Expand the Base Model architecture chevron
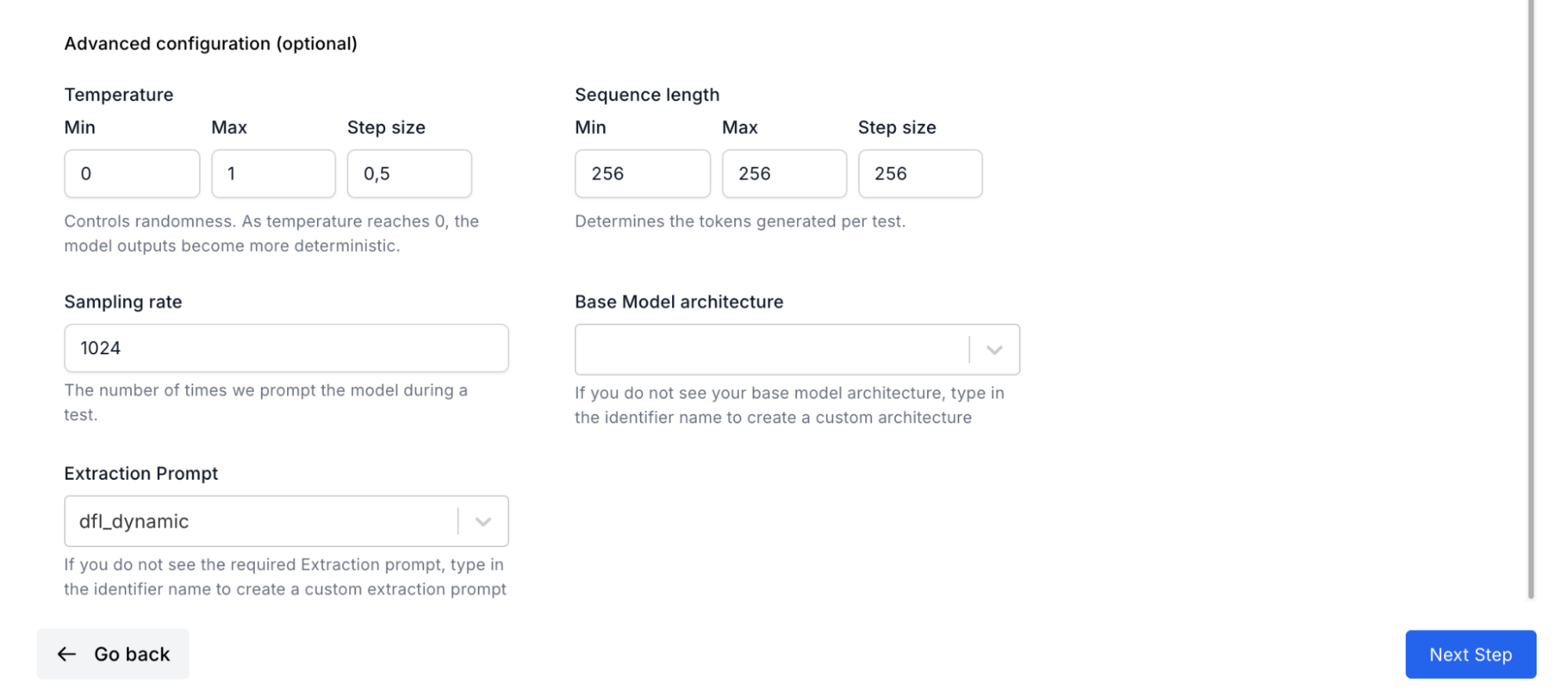 995,350
